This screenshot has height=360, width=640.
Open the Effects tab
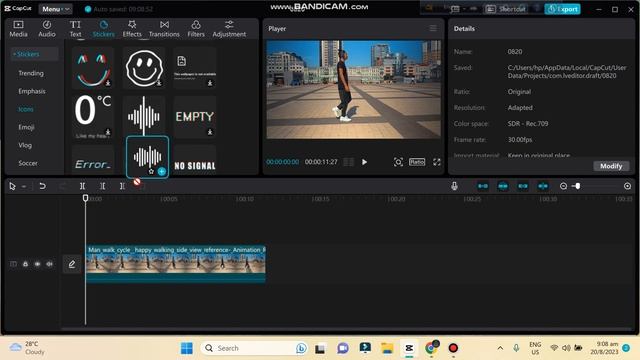(x=132, y=29)
